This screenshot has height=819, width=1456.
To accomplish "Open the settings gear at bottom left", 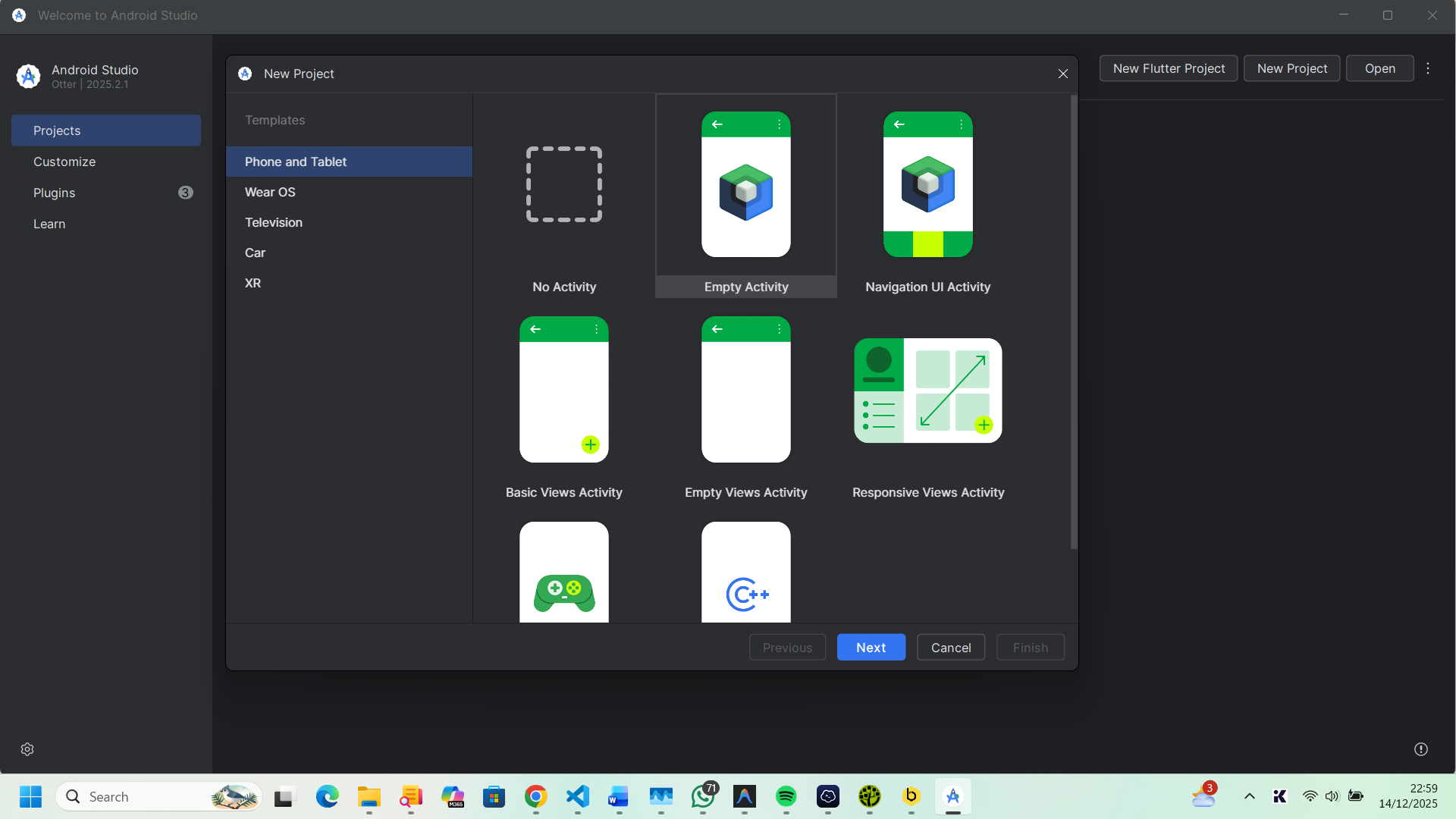I will point(27,749).
